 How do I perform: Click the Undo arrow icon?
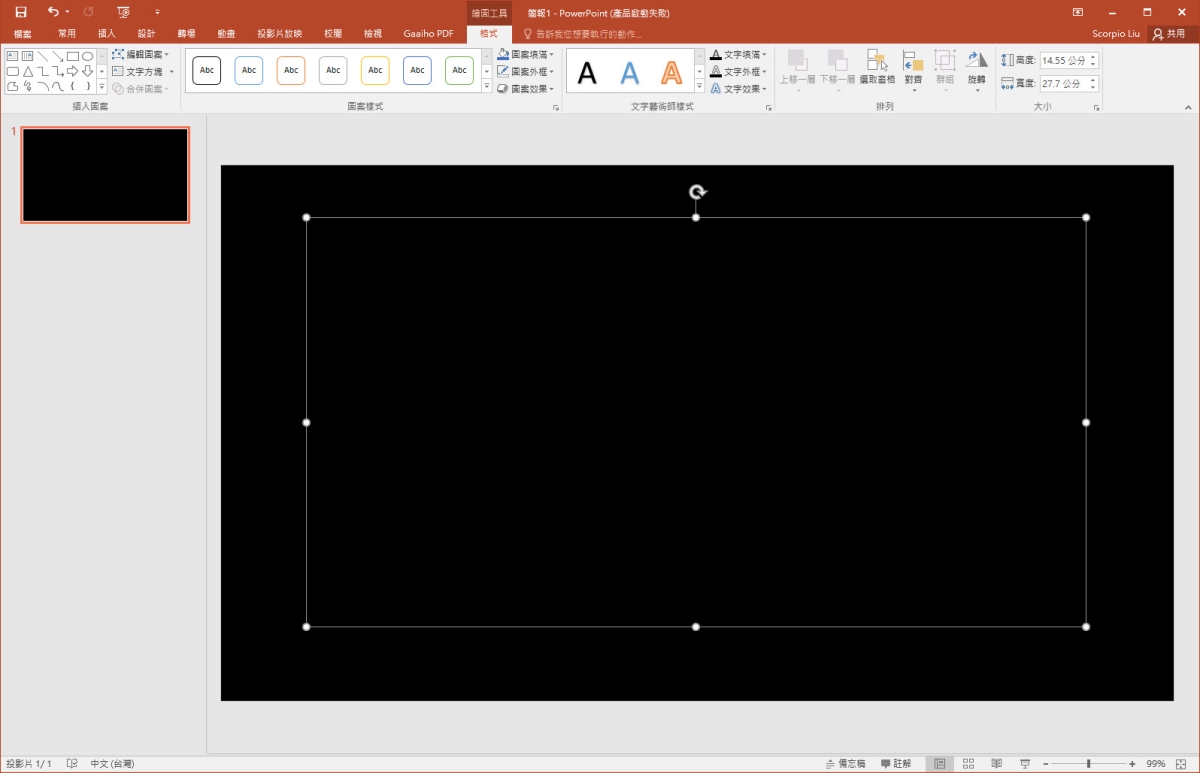coord(53,12)
